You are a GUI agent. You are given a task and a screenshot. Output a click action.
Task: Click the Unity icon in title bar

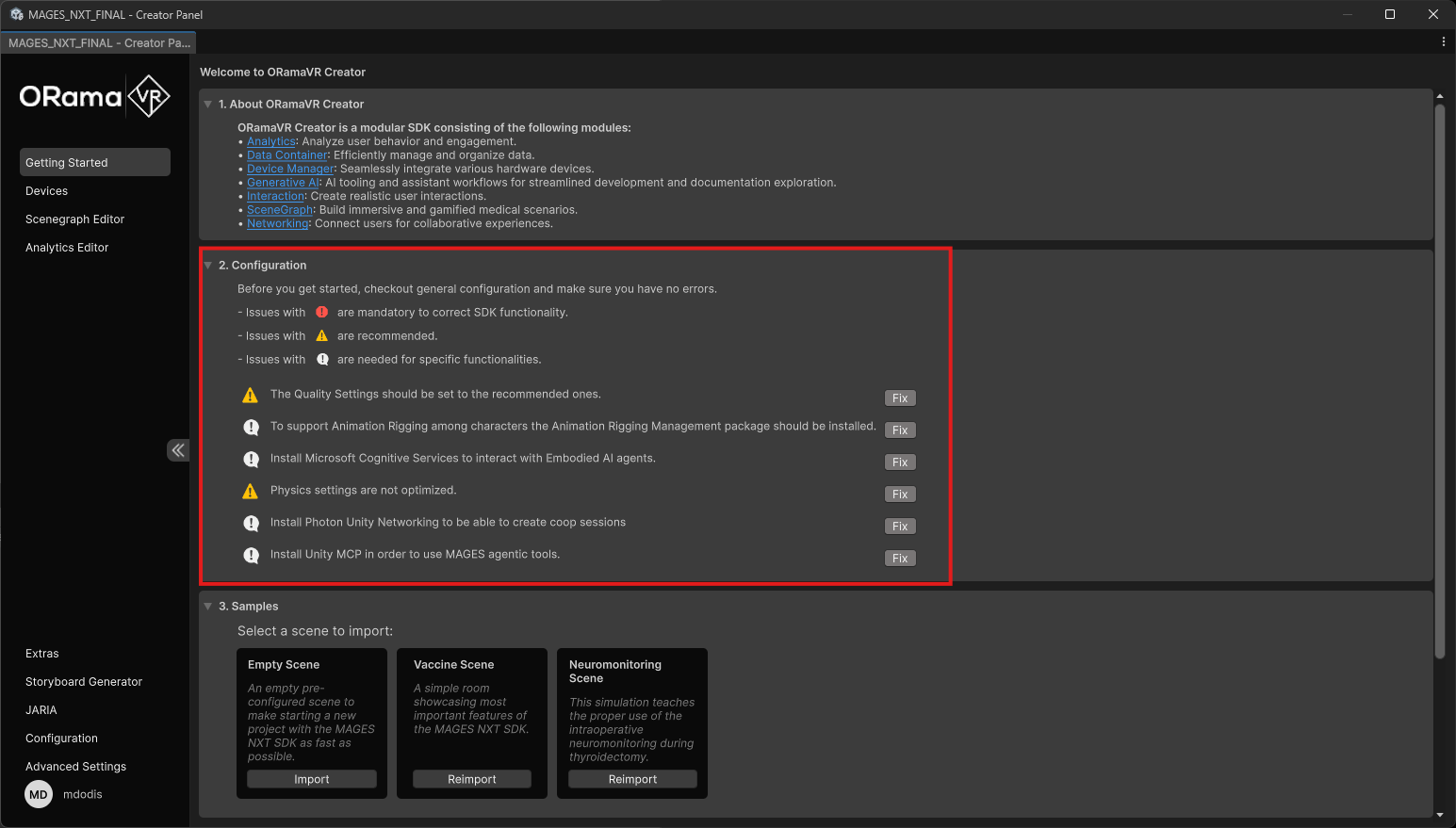16,14
